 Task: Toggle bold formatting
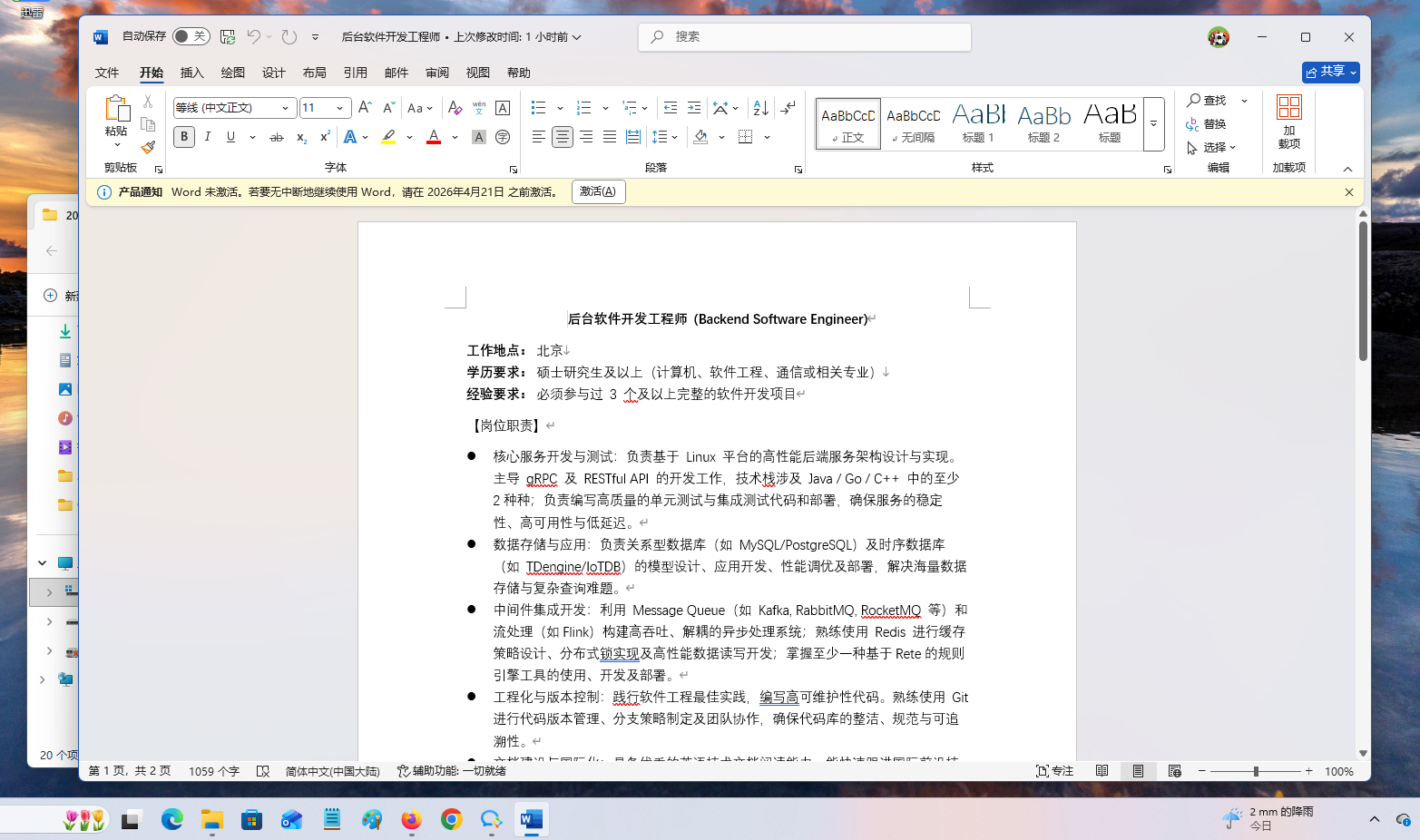point(184,137)
